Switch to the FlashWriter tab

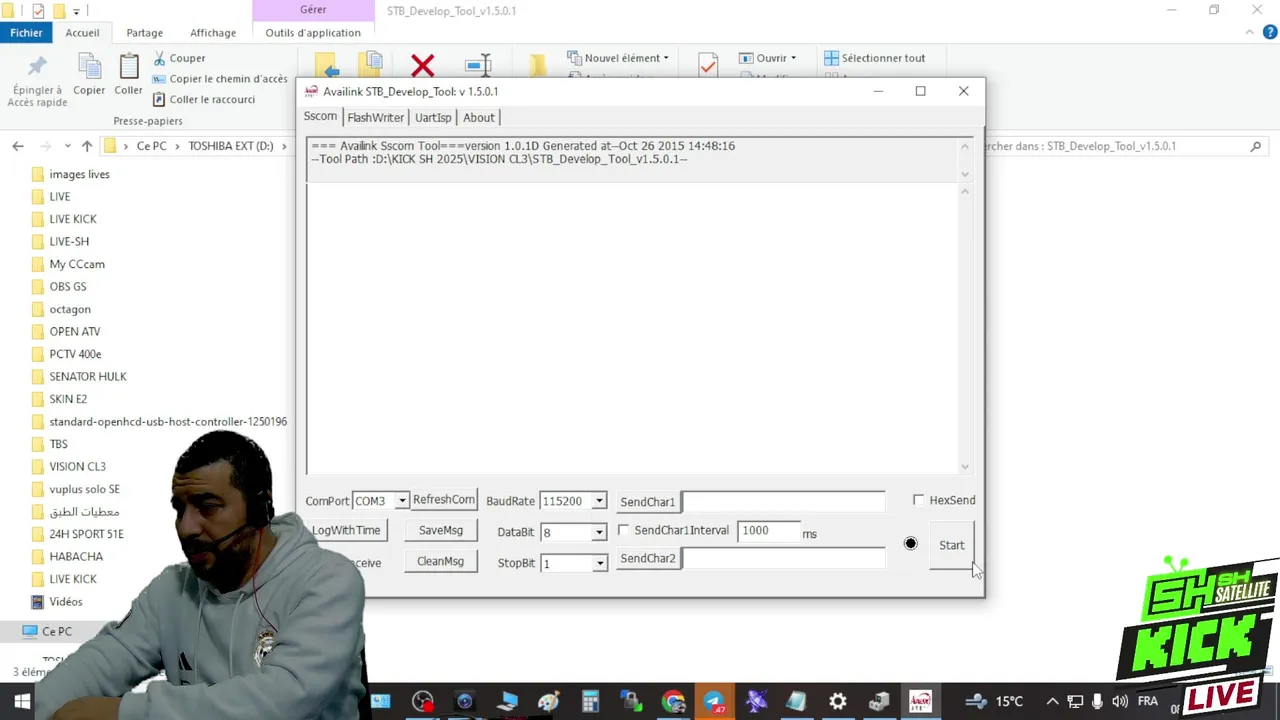(x=375, y=118)
